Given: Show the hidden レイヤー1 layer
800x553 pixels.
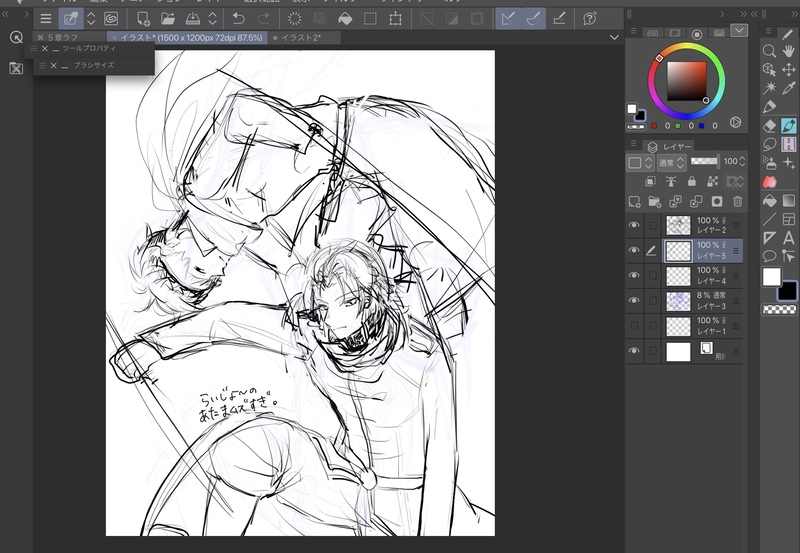Looking at the screenshot, I should click(633, 325).
